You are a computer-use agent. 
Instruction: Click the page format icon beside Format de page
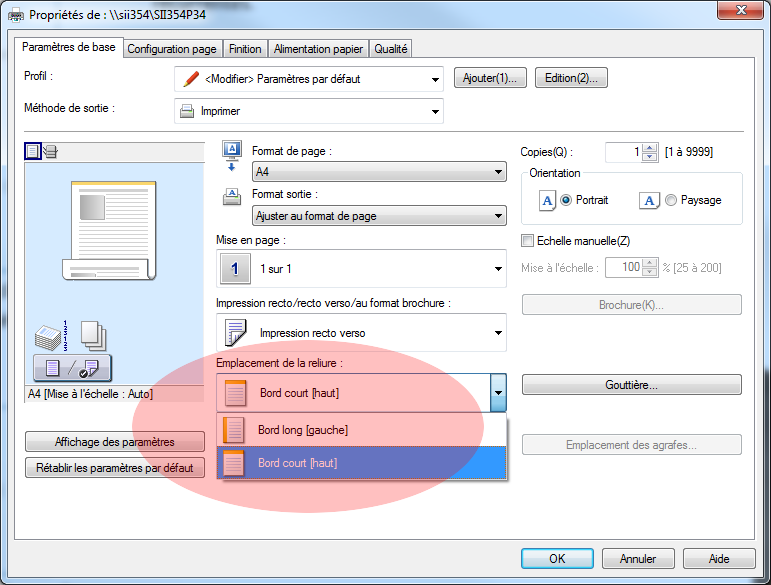[230, 152]
